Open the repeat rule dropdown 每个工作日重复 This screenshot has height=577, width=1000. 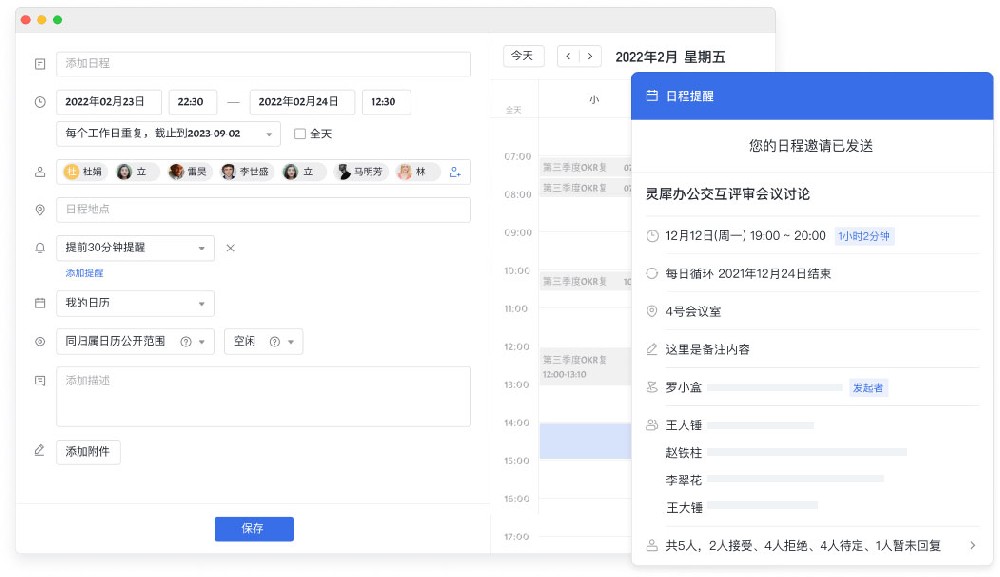point(168,133)
